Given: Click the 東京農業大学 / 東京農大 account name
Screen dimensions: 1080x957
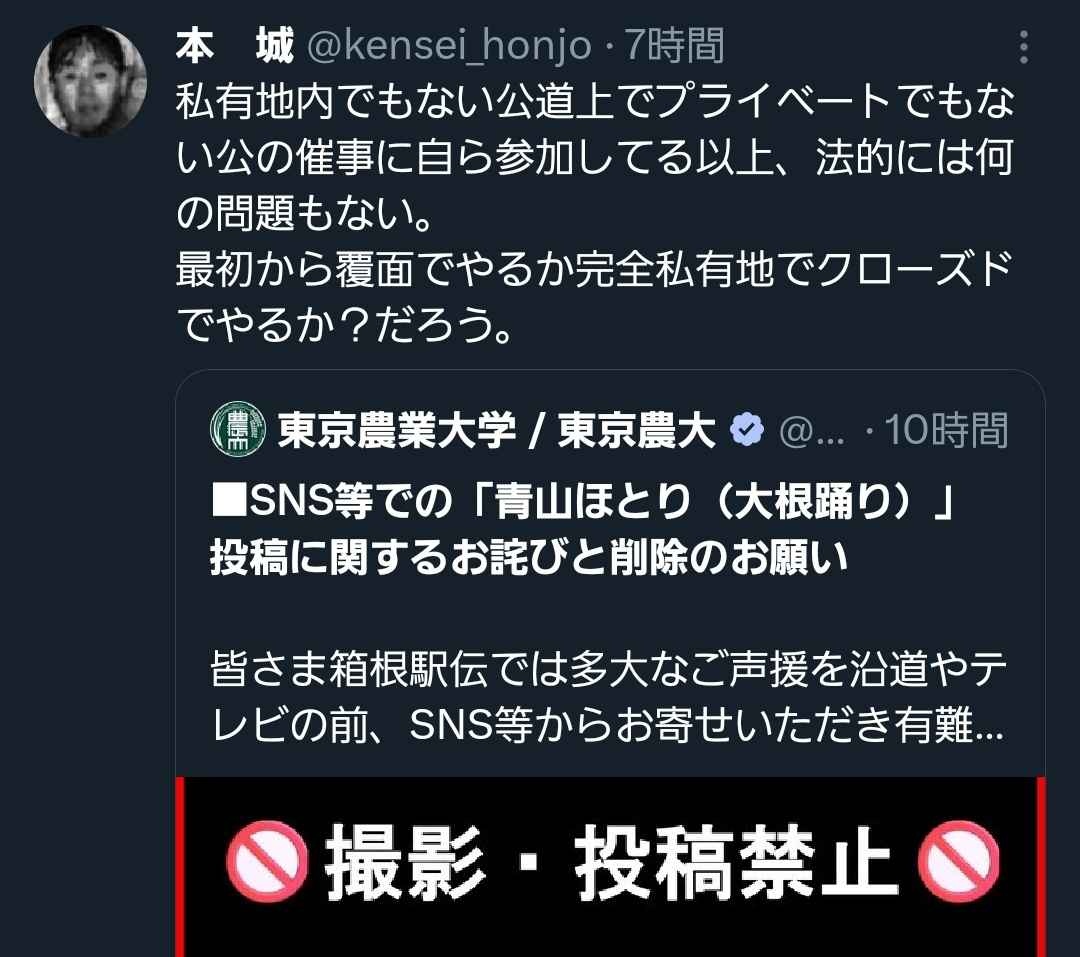Looking at the screenshot, I should pos(497,430).
